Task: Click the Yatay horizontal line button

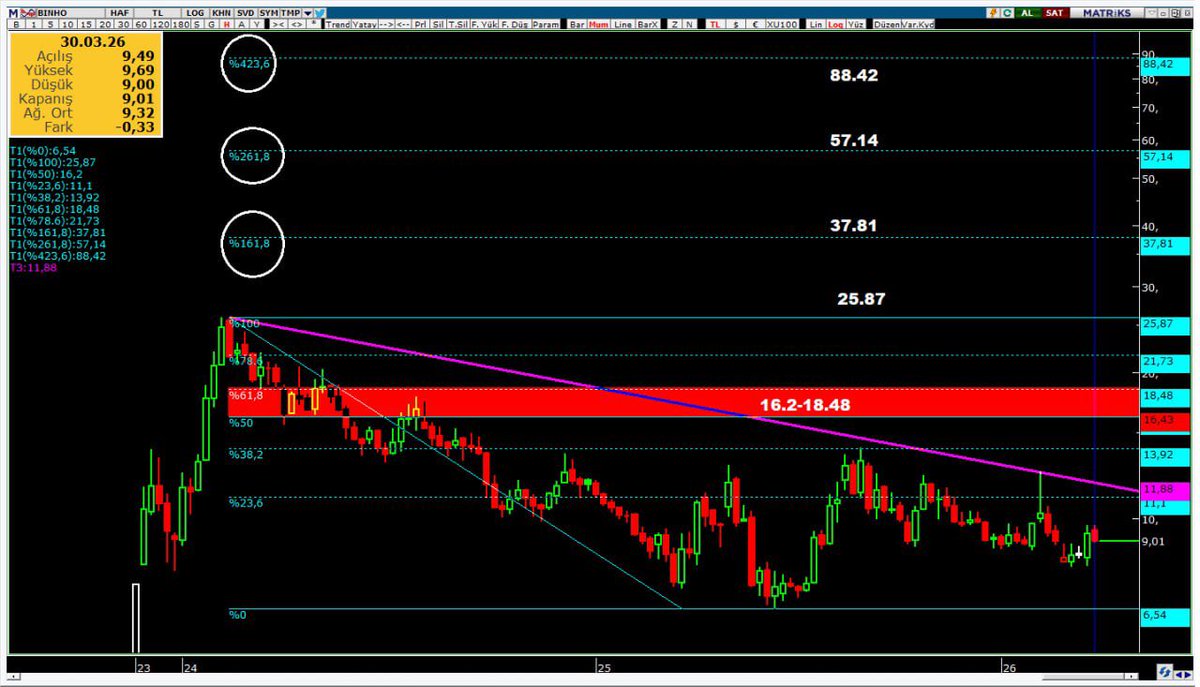Action: click(364, 24)
